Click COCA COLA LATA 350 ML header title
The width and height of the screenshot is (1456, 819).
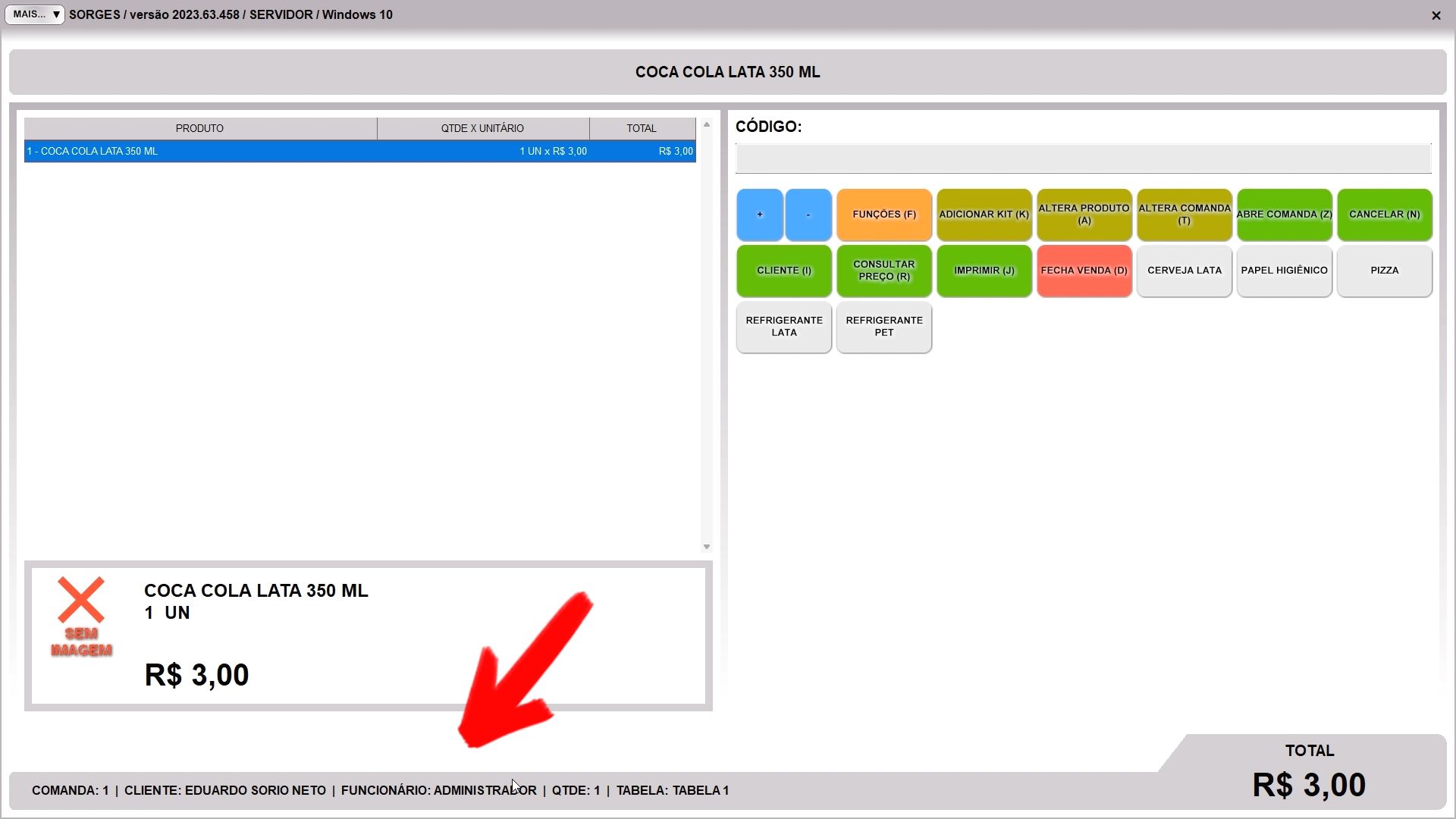728,72
